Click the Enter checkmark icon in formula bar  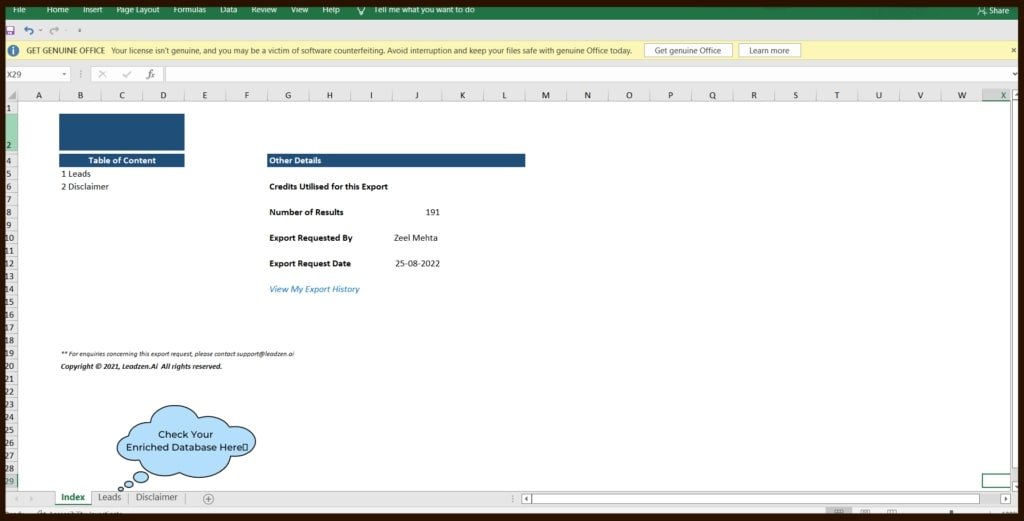click(x=126, y=74)
